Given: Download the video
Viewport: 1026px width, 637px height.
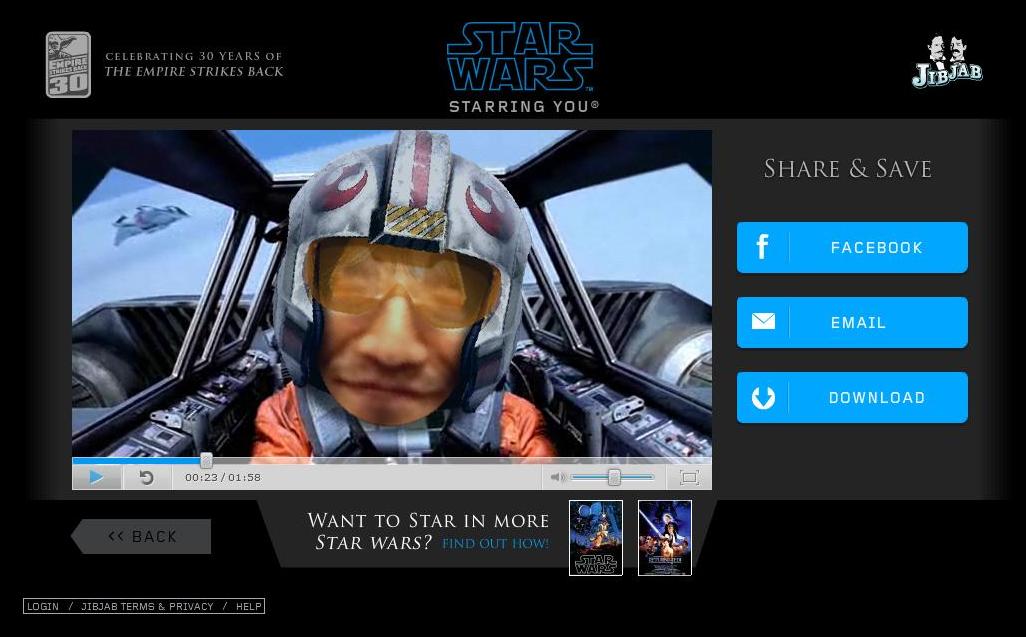Looking at the screenshot, I should pos(852,398).
